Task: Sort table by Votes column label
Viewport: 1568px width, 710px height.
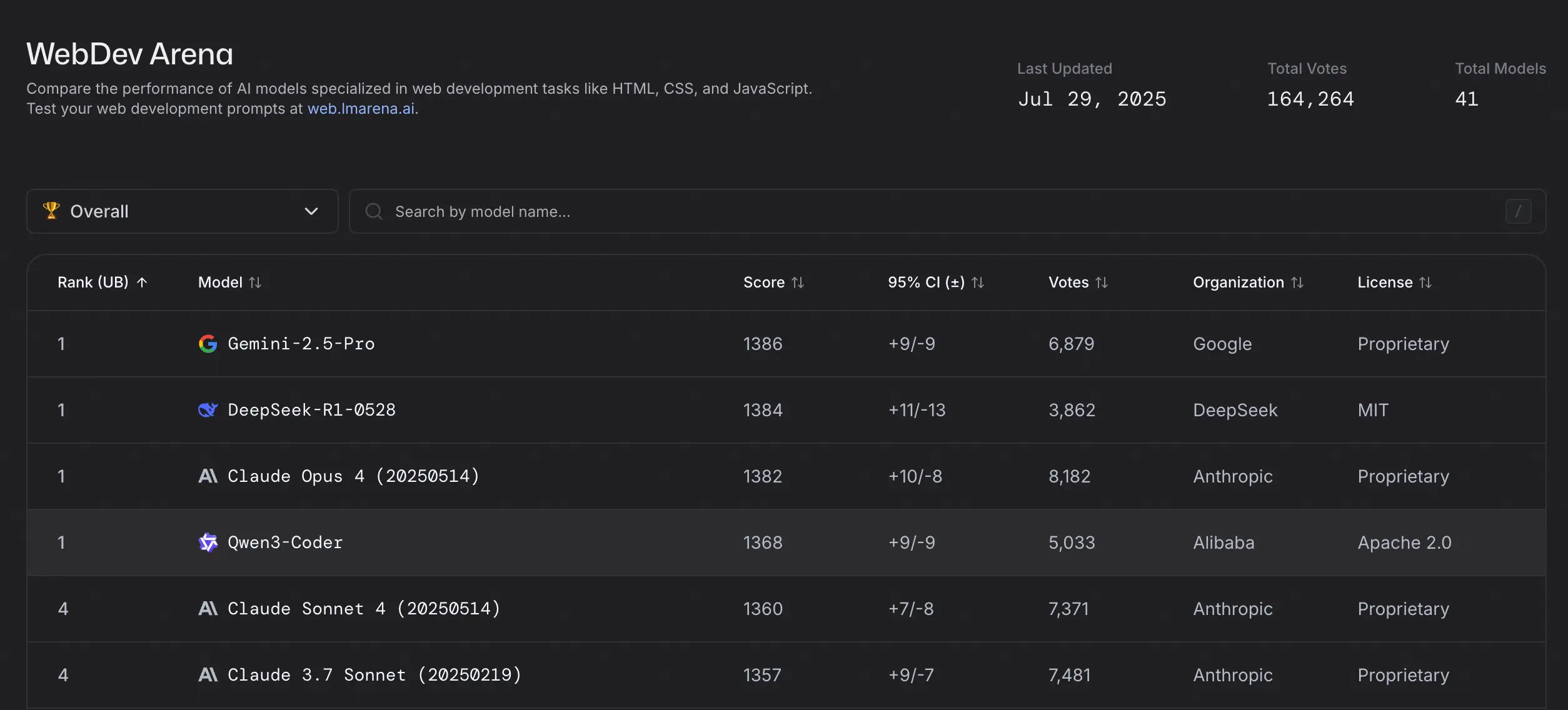Action: pos(1068,282)
